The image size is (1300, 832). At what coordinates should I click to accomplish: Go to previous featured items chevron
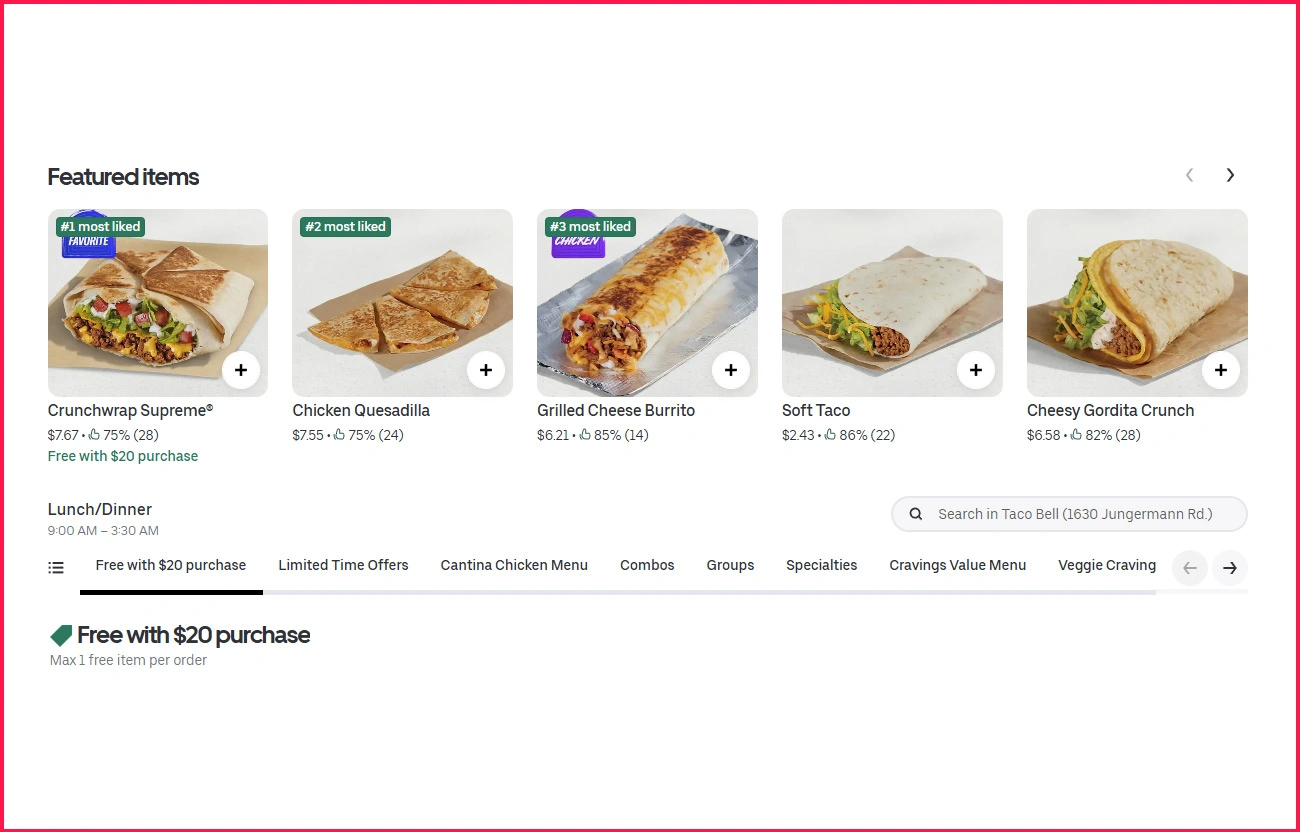1189,175
